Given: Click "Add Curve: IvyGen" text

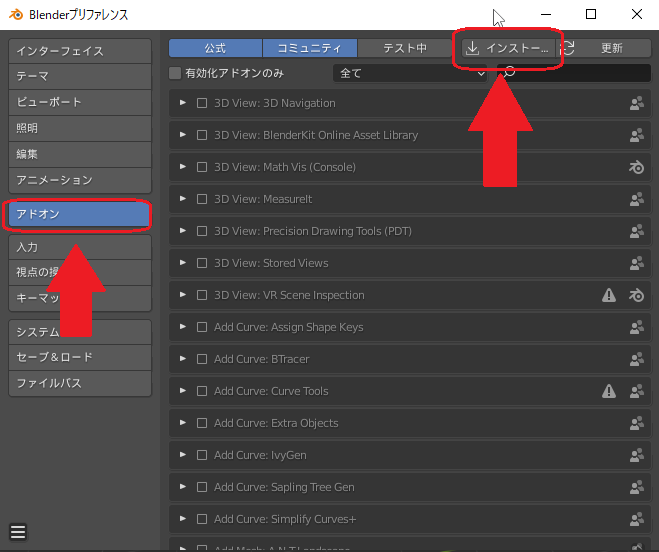Looking at the screenshot, I should coord(260,455).
